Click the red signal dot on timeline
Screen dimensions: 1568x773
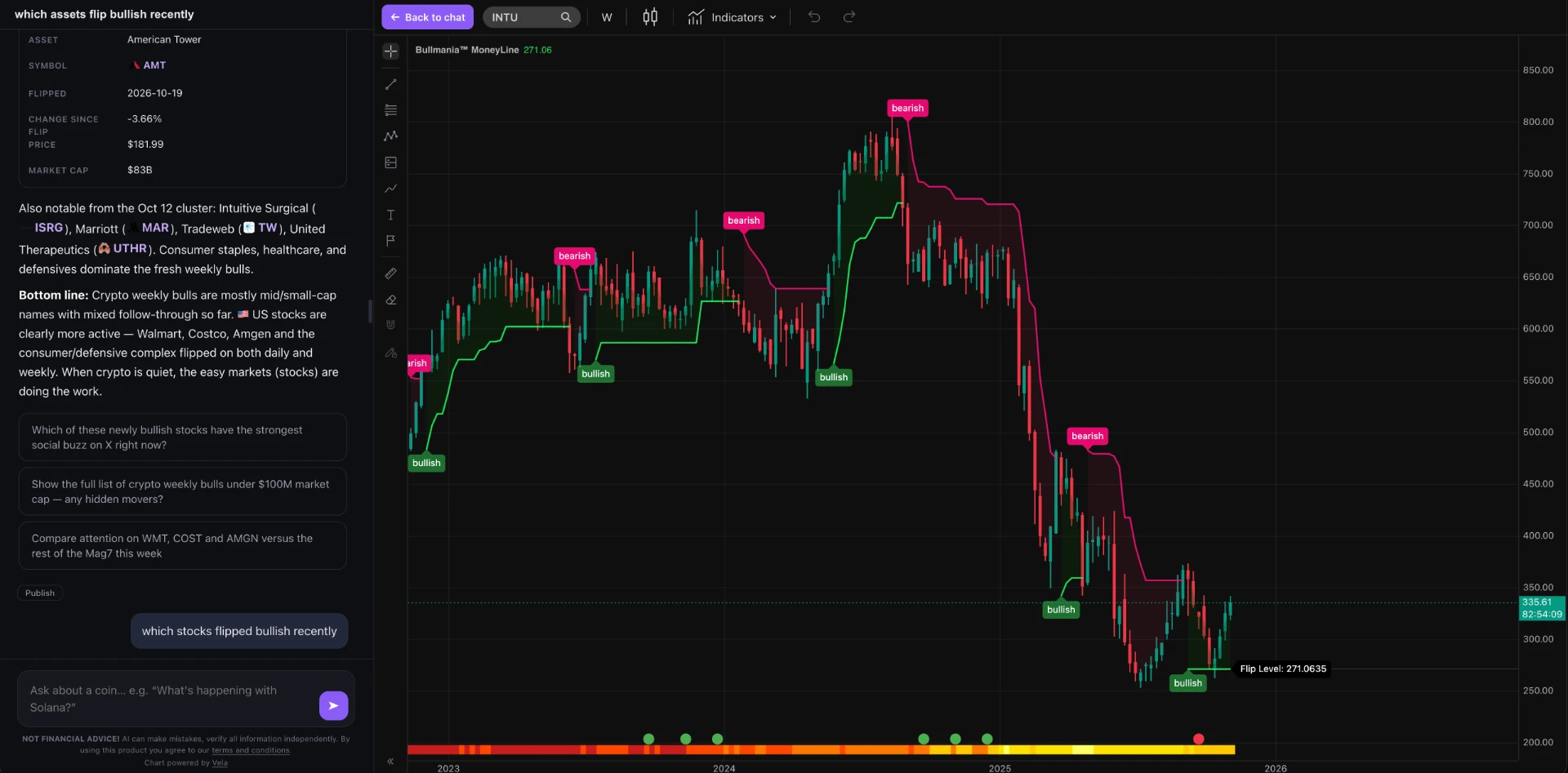pos(1198,739)
